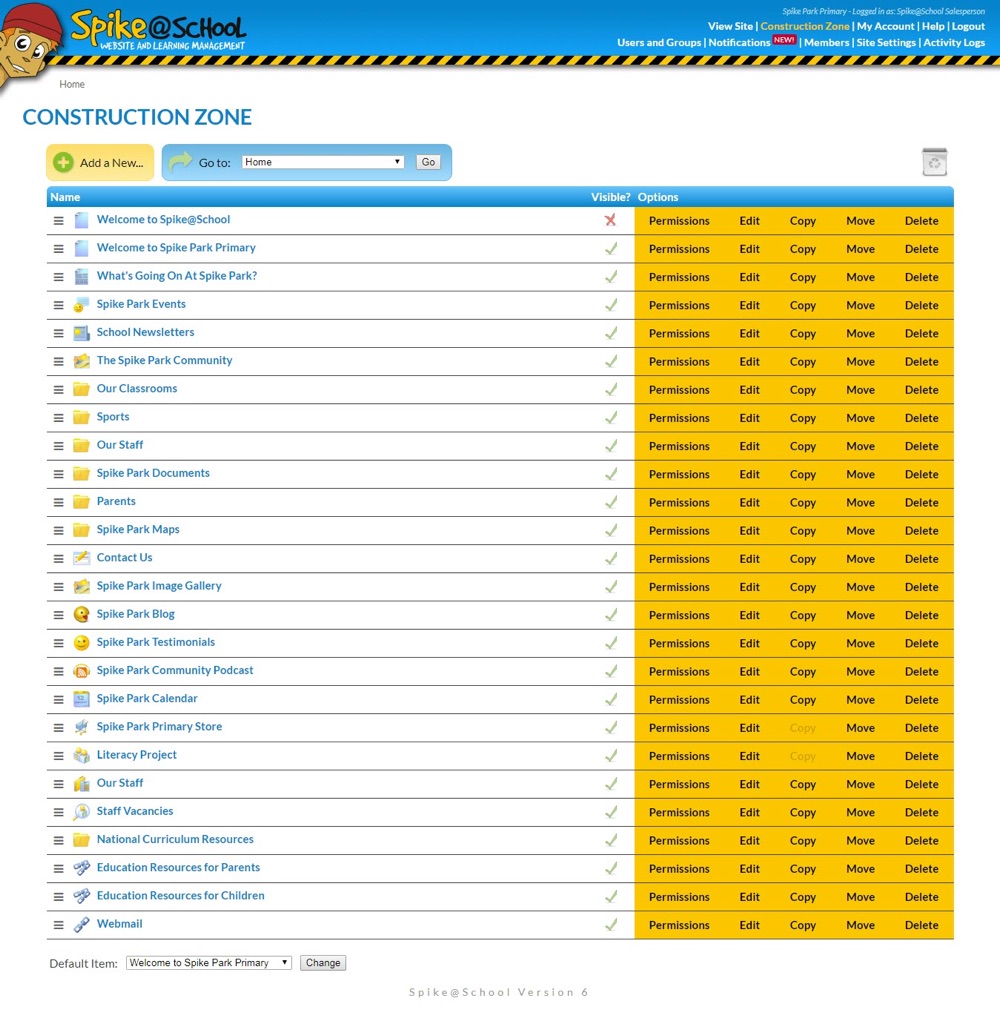Click the Our Classrooms folder icon
The image size is (1000, 1013).
(x=82, y=390)
